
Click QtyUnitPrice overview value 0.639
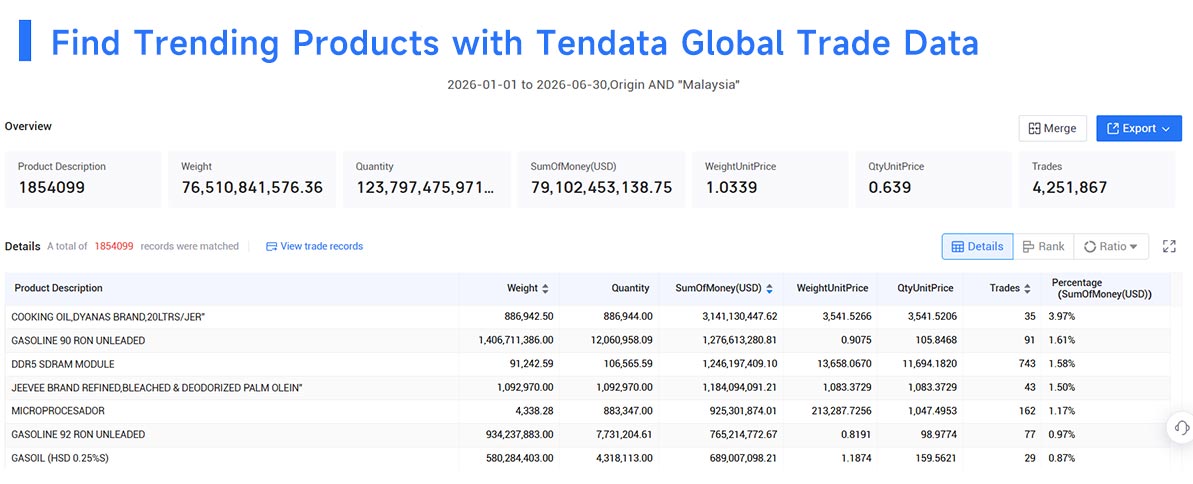pyautogui.click(x=889, y=187)
